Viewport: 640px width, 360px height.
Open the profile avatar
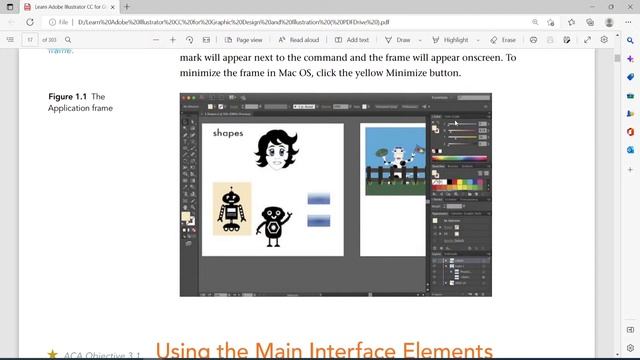pos(609,22)
